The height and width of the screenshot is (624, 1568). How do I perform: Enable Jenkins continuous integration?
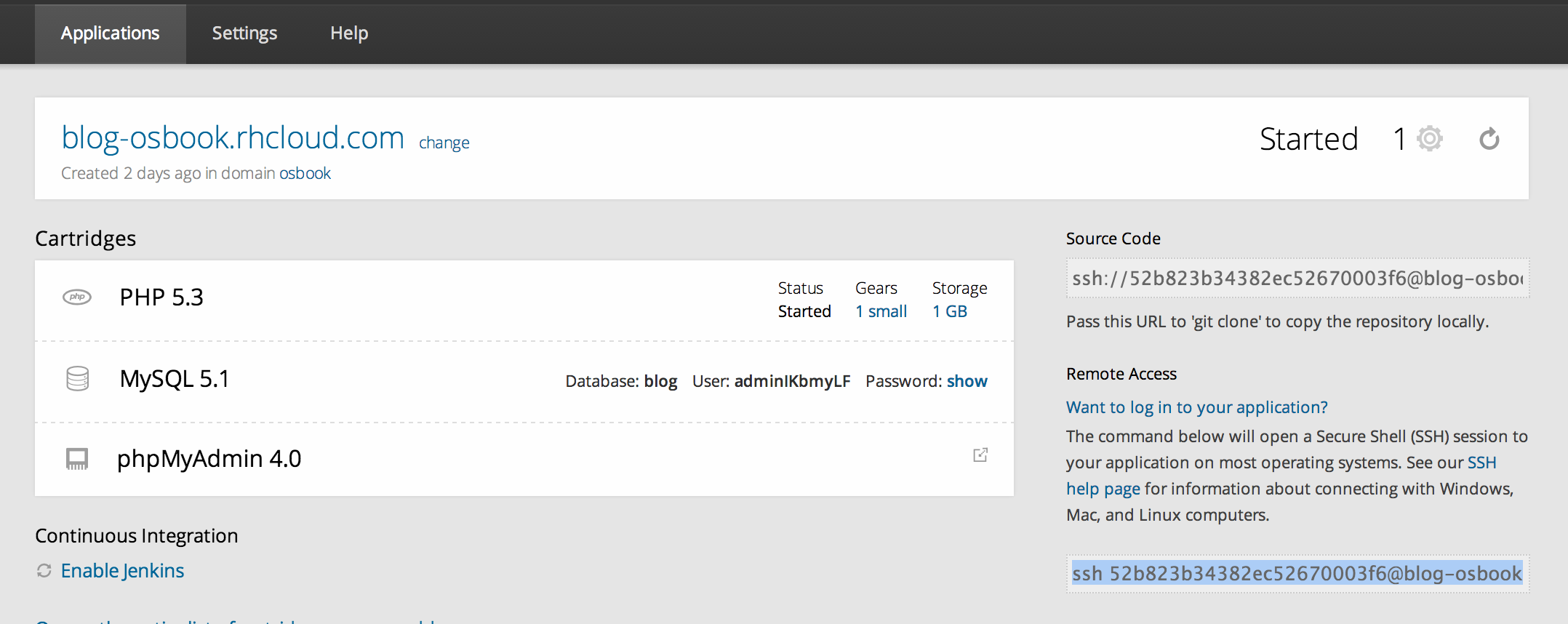pyautogui.click(x=122, y=571)
